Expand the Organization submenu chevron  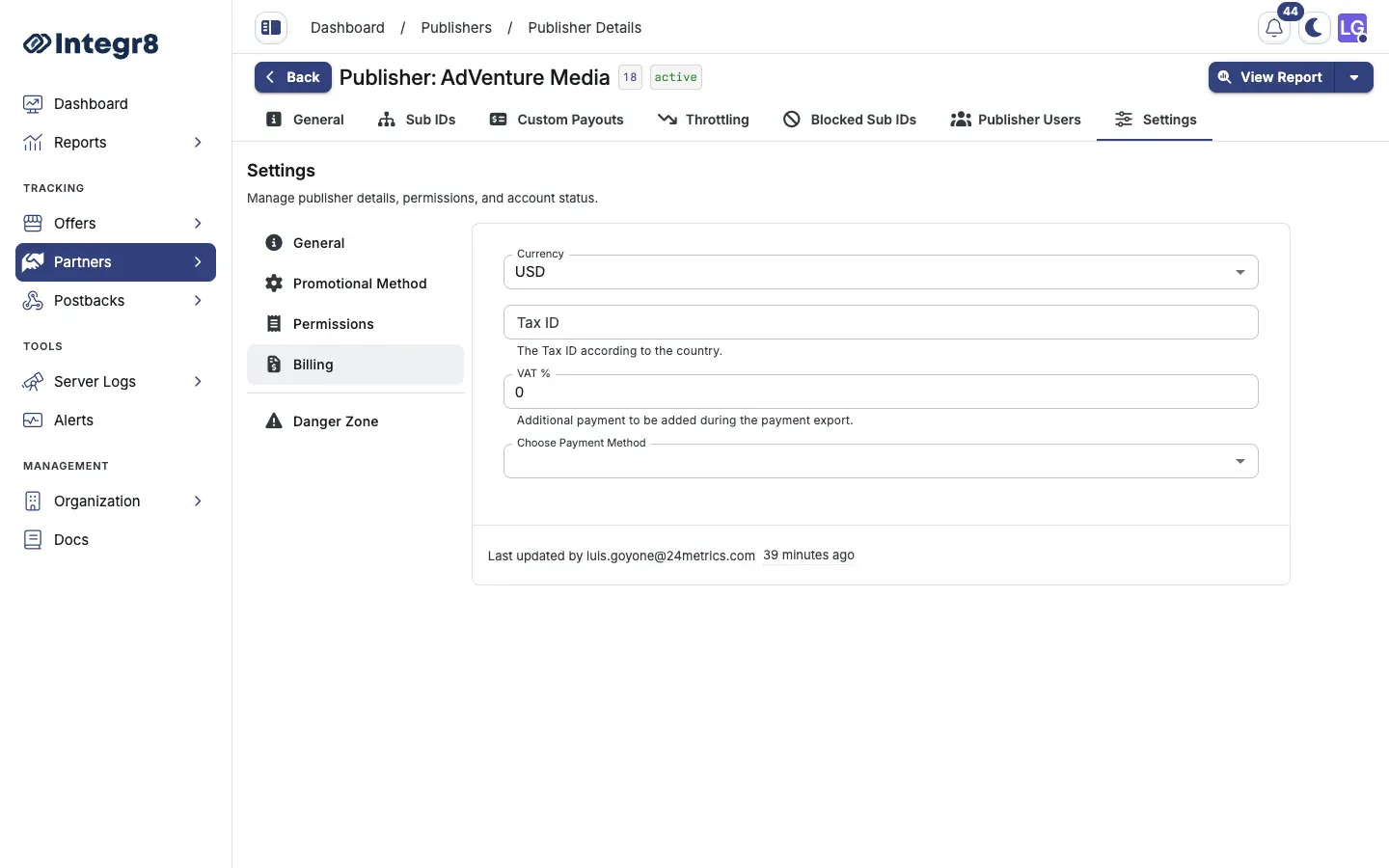pos(198,502)
